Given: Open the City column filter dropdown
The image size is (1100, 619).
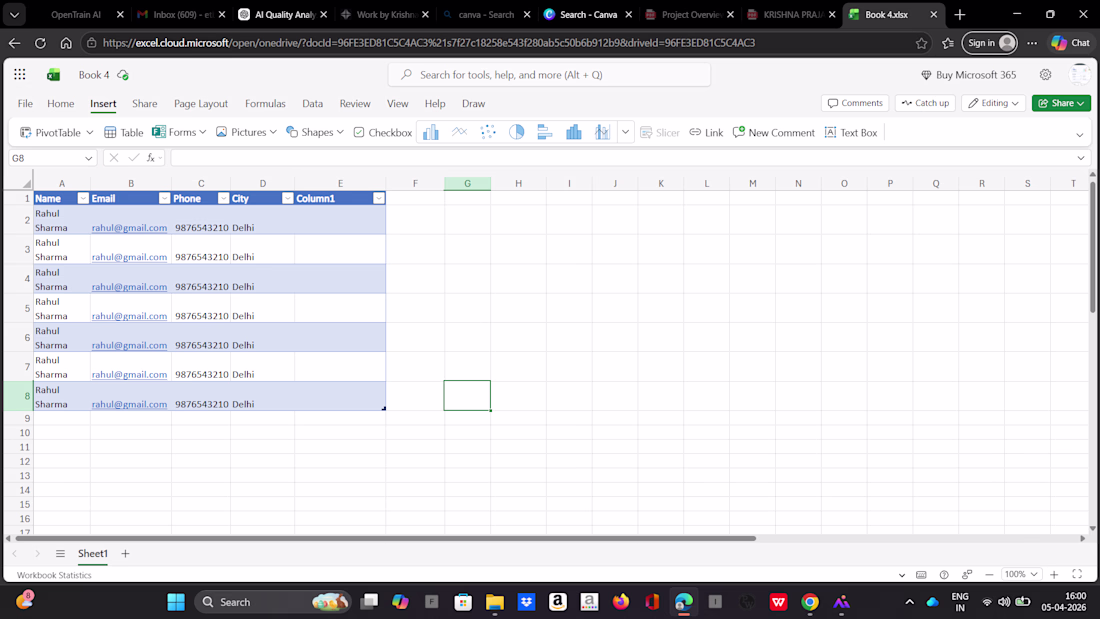Looking at the screenshot, I should point(287,199).
